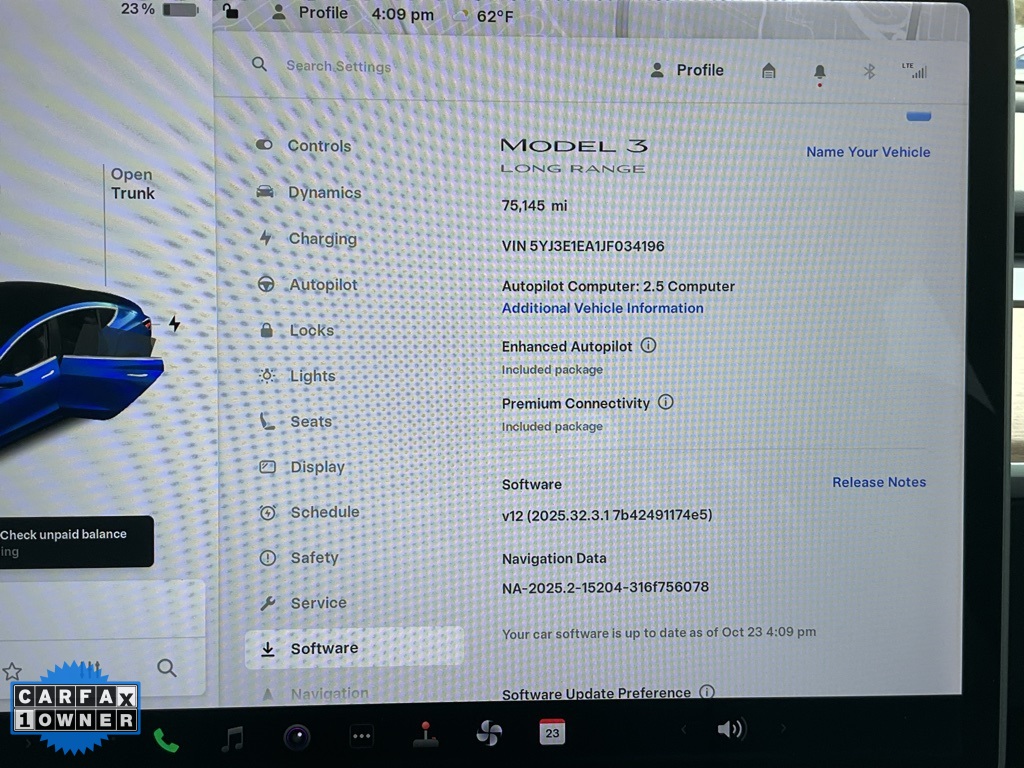Select Autopilot in settings sidebar

coord(322,285)
